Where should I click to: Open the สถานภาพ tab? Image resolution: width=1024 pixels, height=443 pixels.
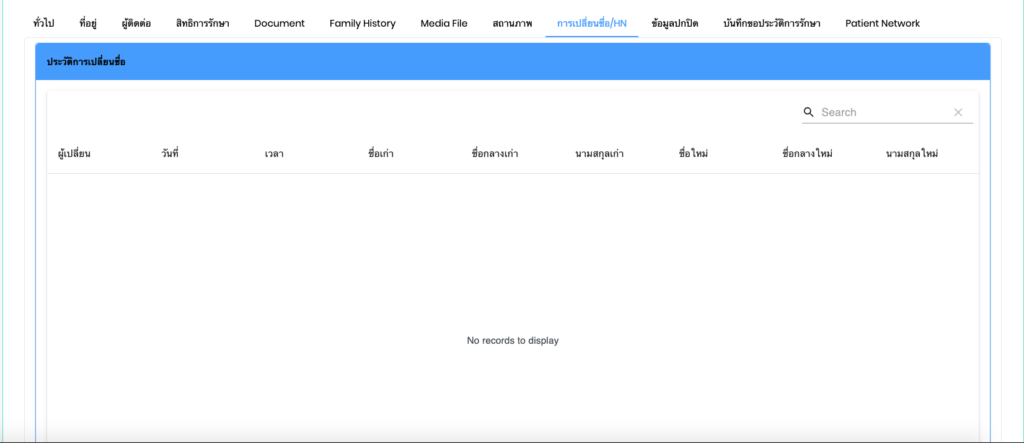click(512, 23)
